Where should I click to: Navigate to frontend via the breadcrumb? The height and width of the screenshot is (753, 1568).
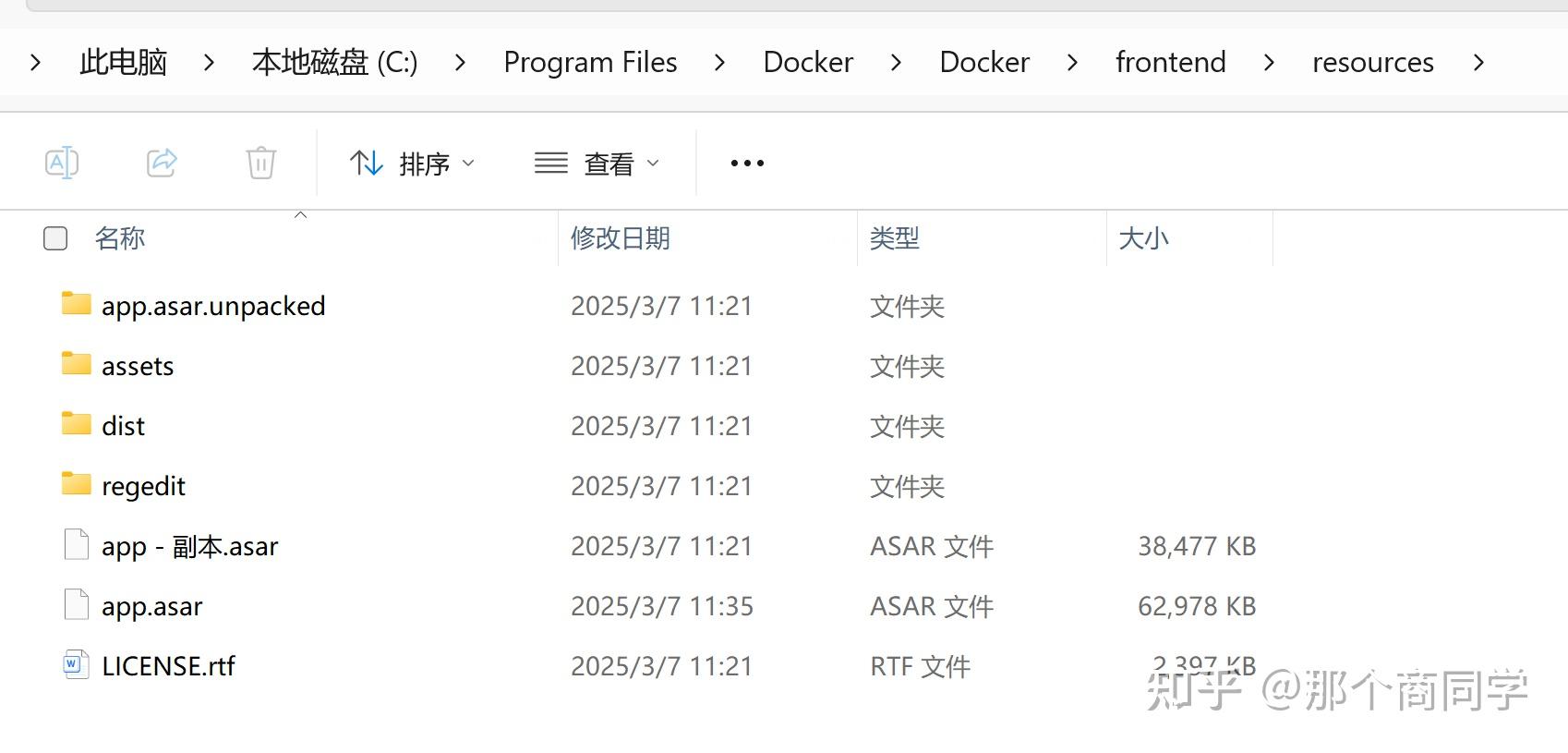tap(1170, 62)
